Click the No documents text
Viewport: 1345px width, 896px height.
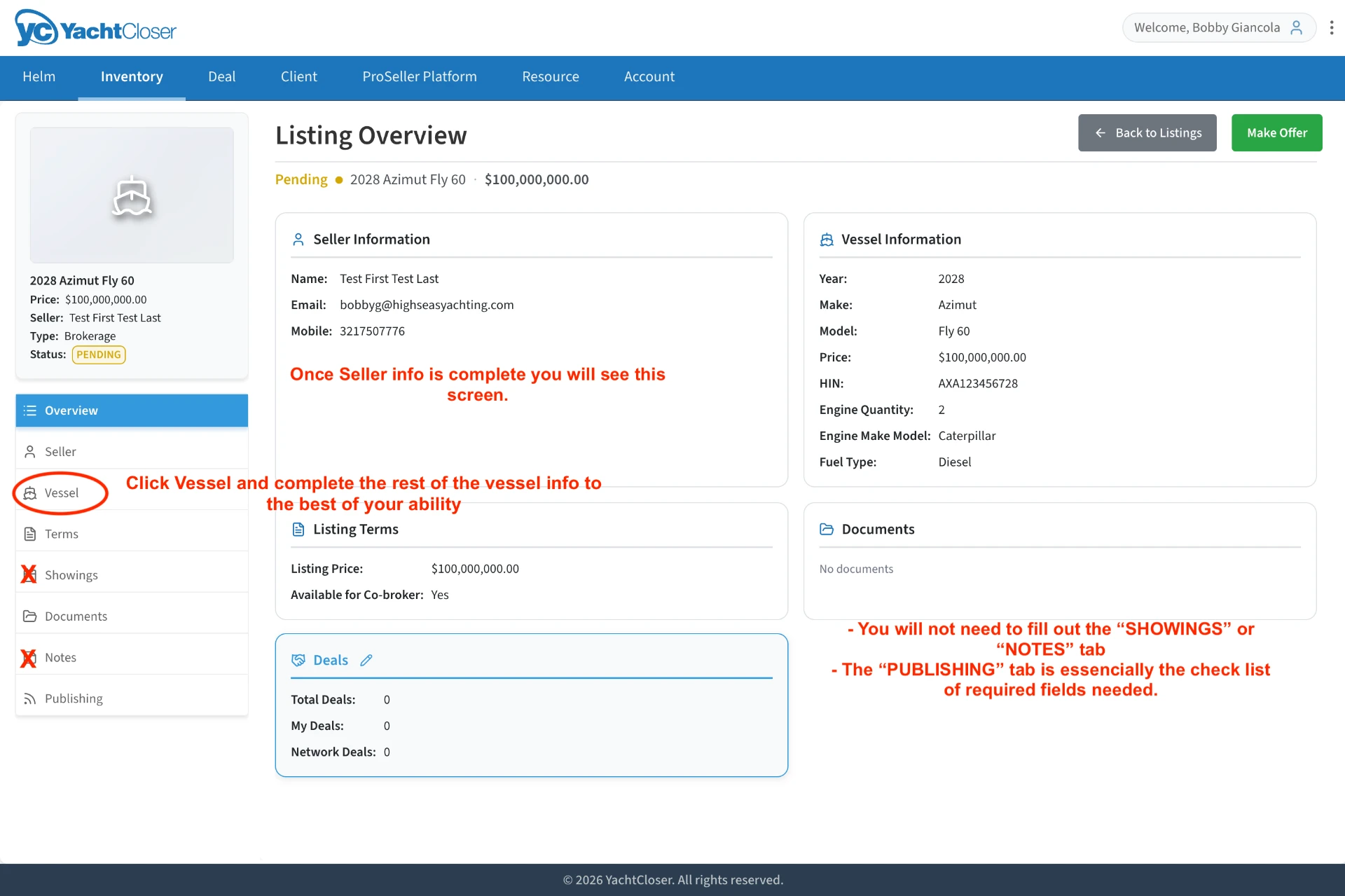[x=856, y=570]
